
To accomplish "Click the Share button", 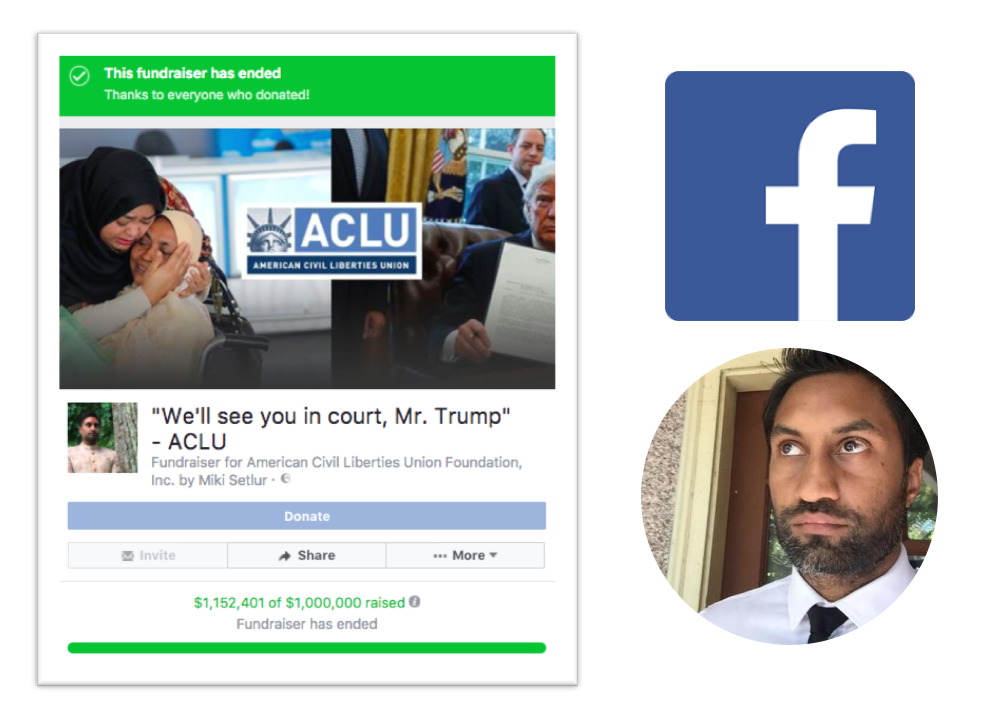I will tap(307, 555).
